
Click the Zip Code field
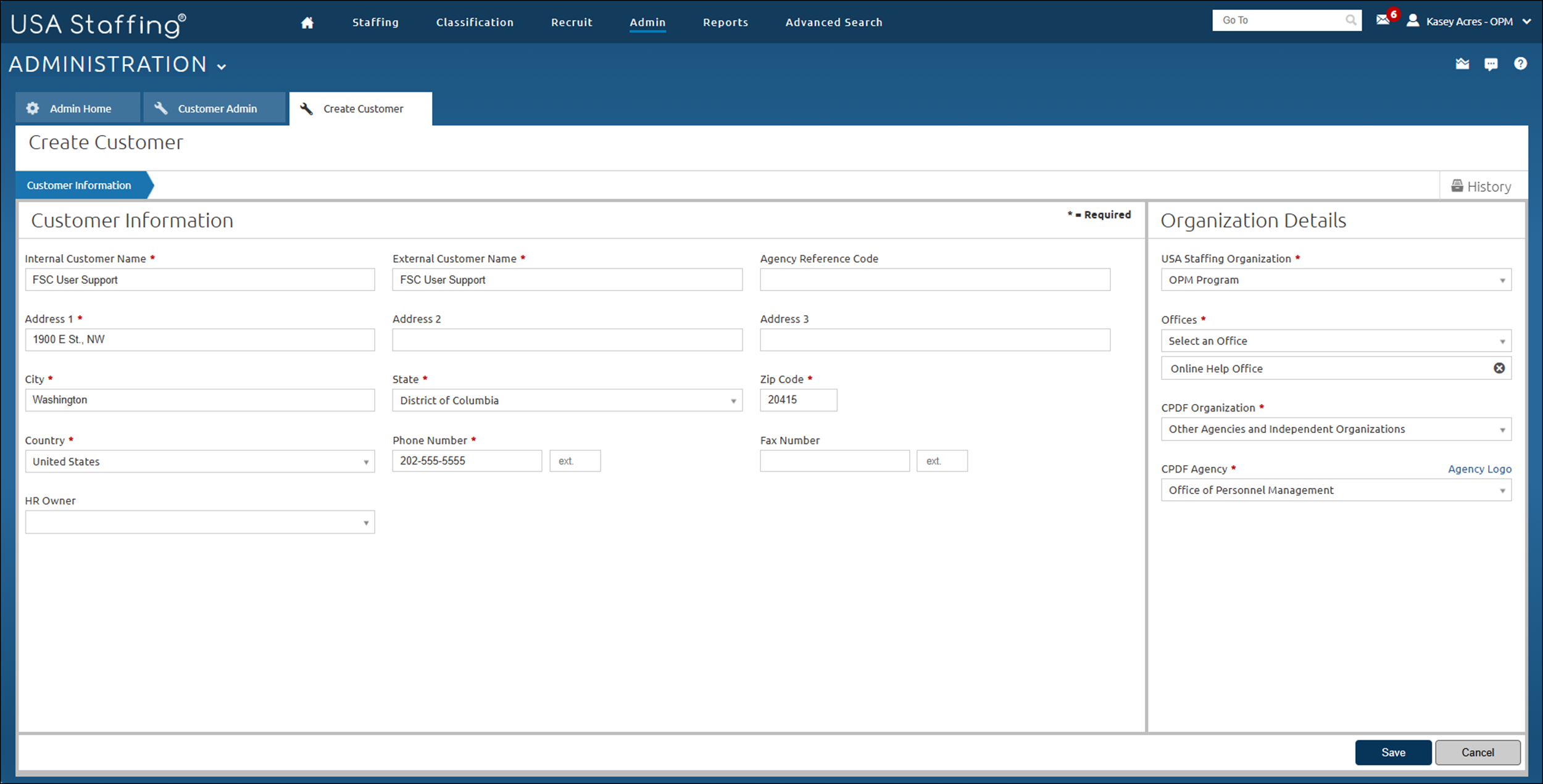(x=799, y=400)
